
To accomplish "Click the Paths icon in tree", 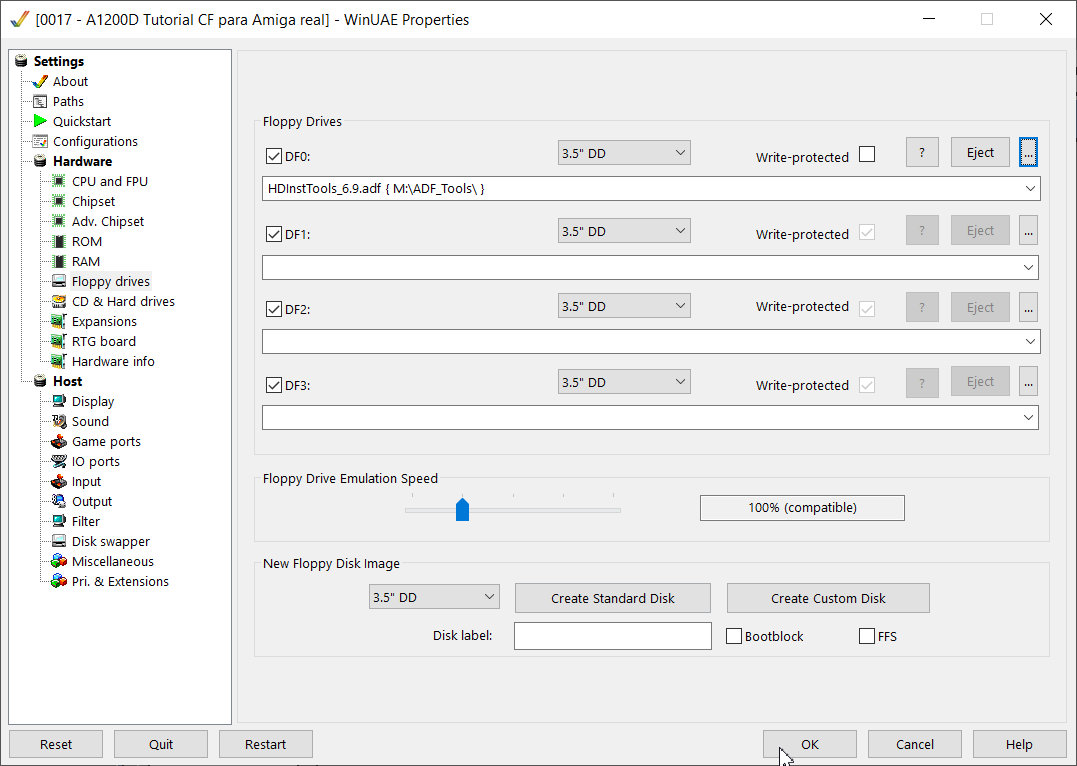I will pos(40,101).
